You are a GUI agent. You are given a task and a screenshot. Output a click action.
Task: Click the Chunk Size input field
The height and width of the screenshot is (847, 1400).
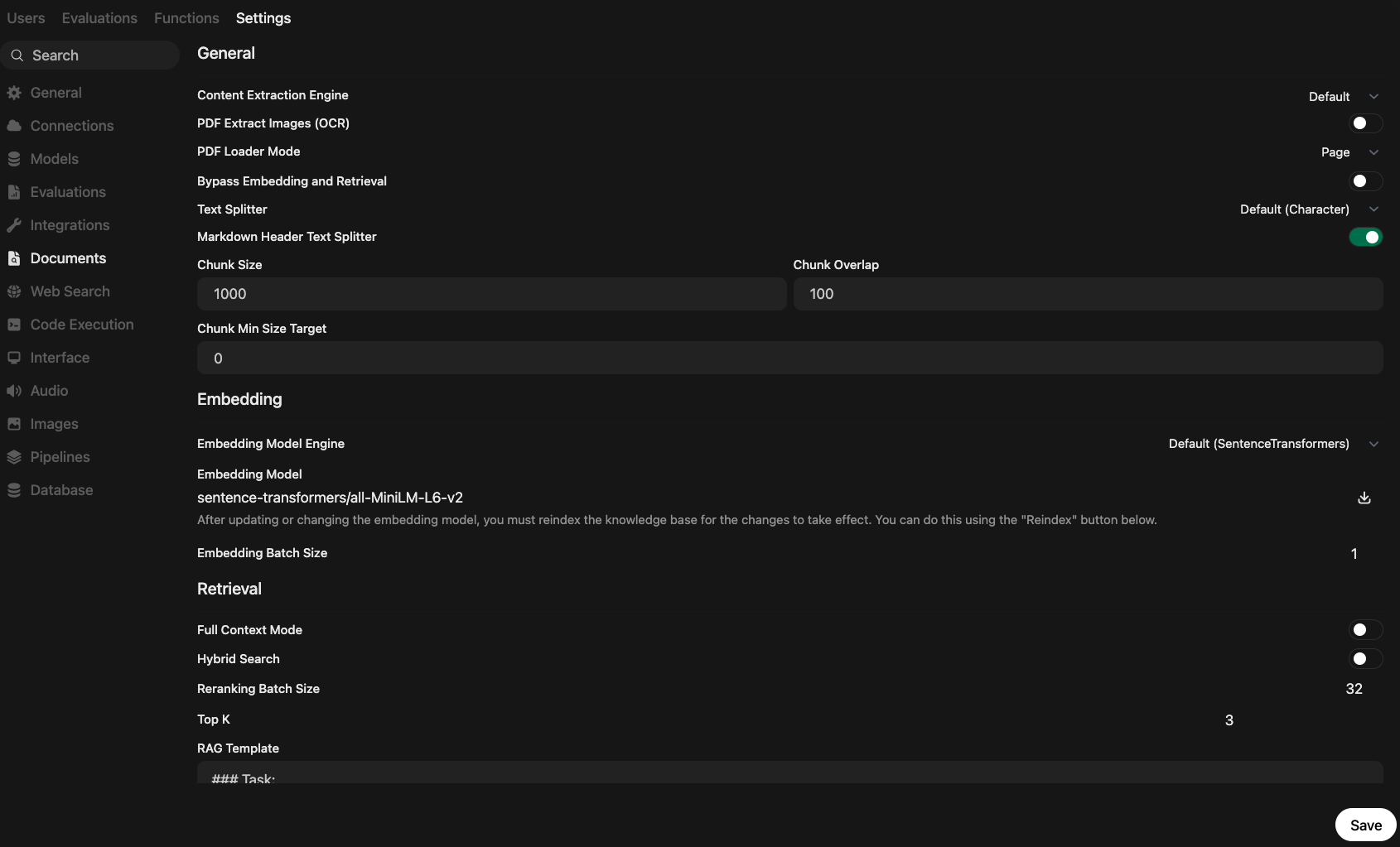click(x=491, y=294)
